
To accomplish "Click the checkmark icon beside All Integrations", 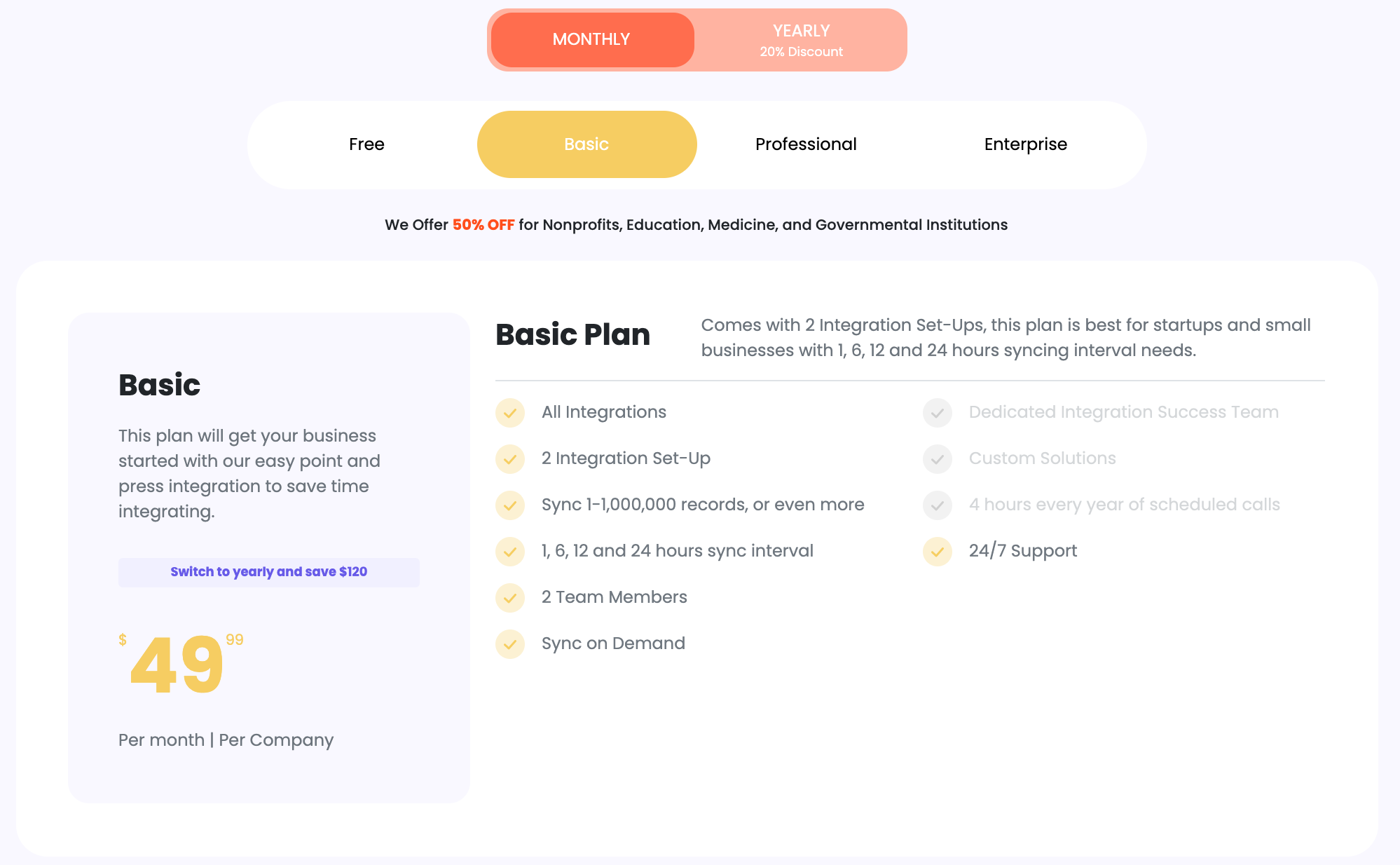I will tap(510, 413).
